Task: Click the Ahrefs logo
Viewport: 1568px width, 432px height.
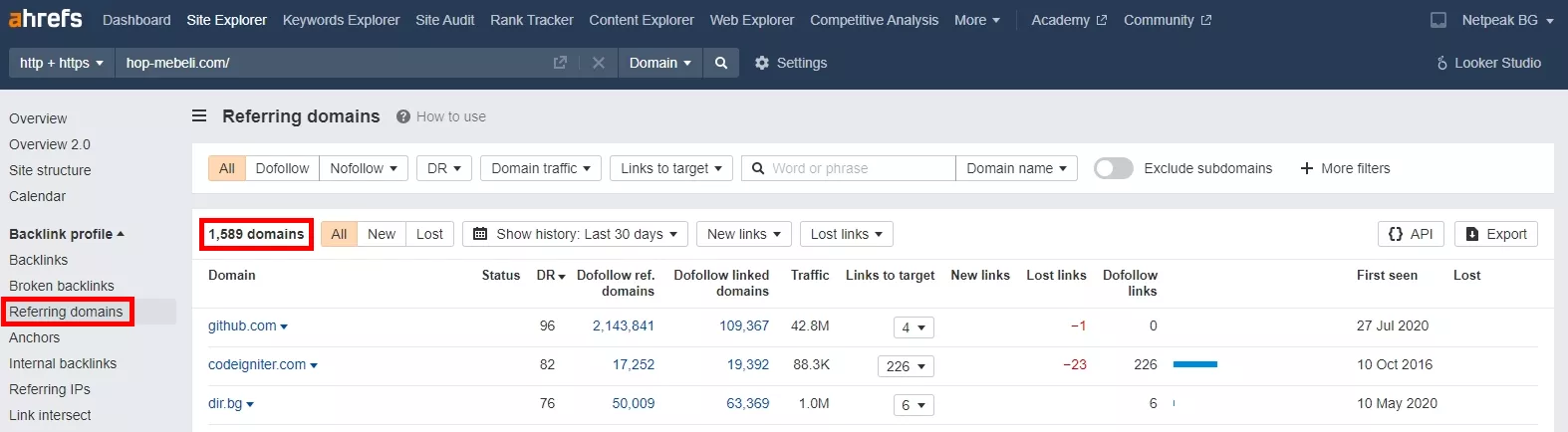Action: (x=45, y=19)
